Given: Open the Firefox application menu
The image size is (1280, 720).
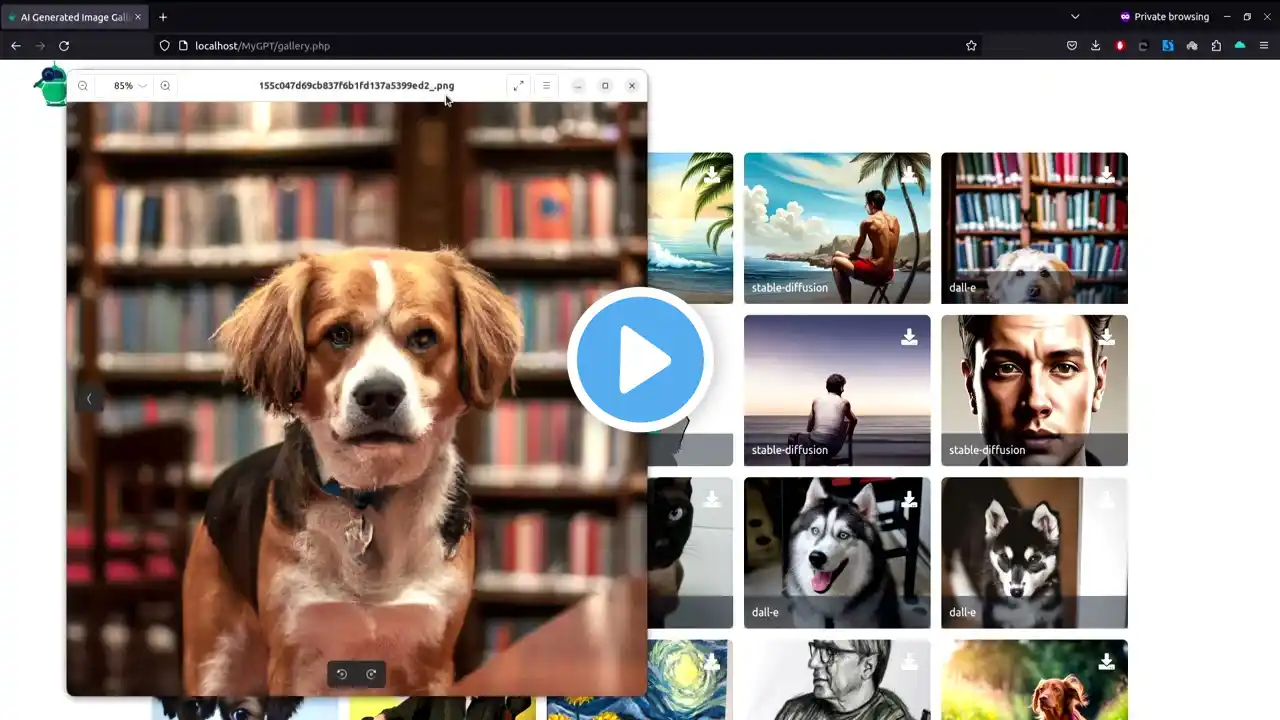Looking at the screenshot, I should 1264,46.
